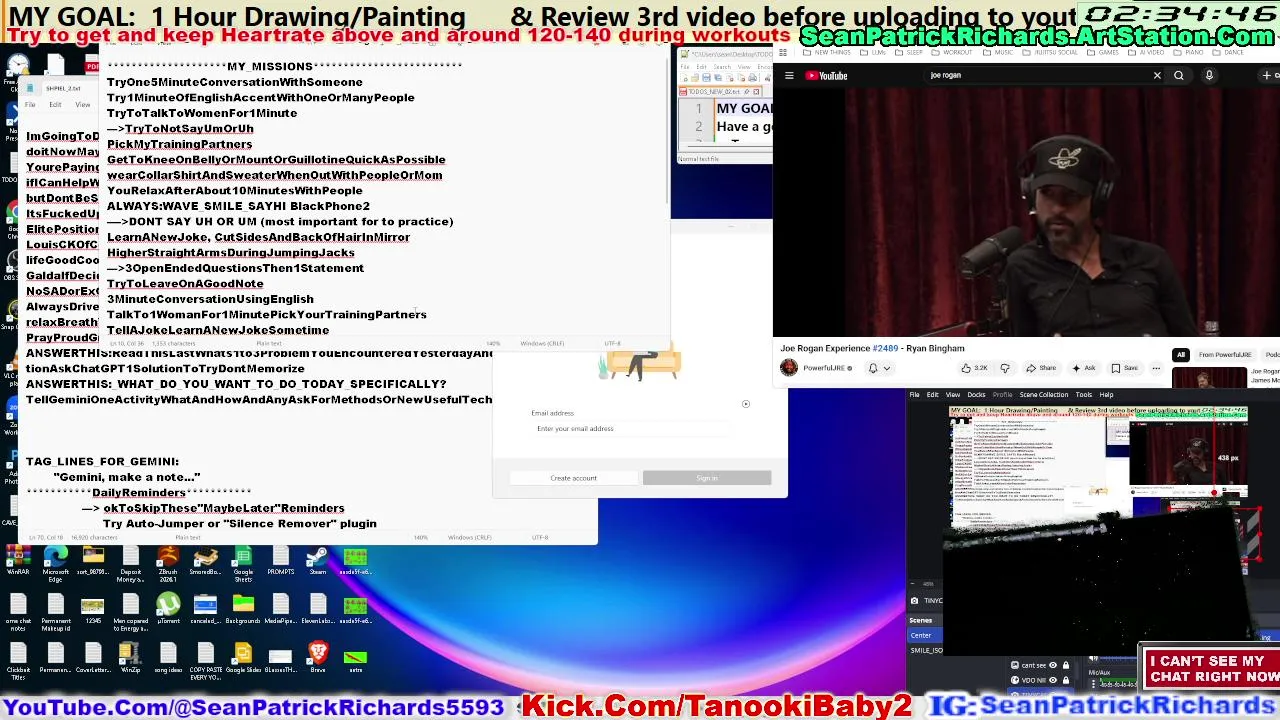This screenshot has height=720, width=1280.
Task: Open the SLEEP bookmark folder
Action: 909,52
